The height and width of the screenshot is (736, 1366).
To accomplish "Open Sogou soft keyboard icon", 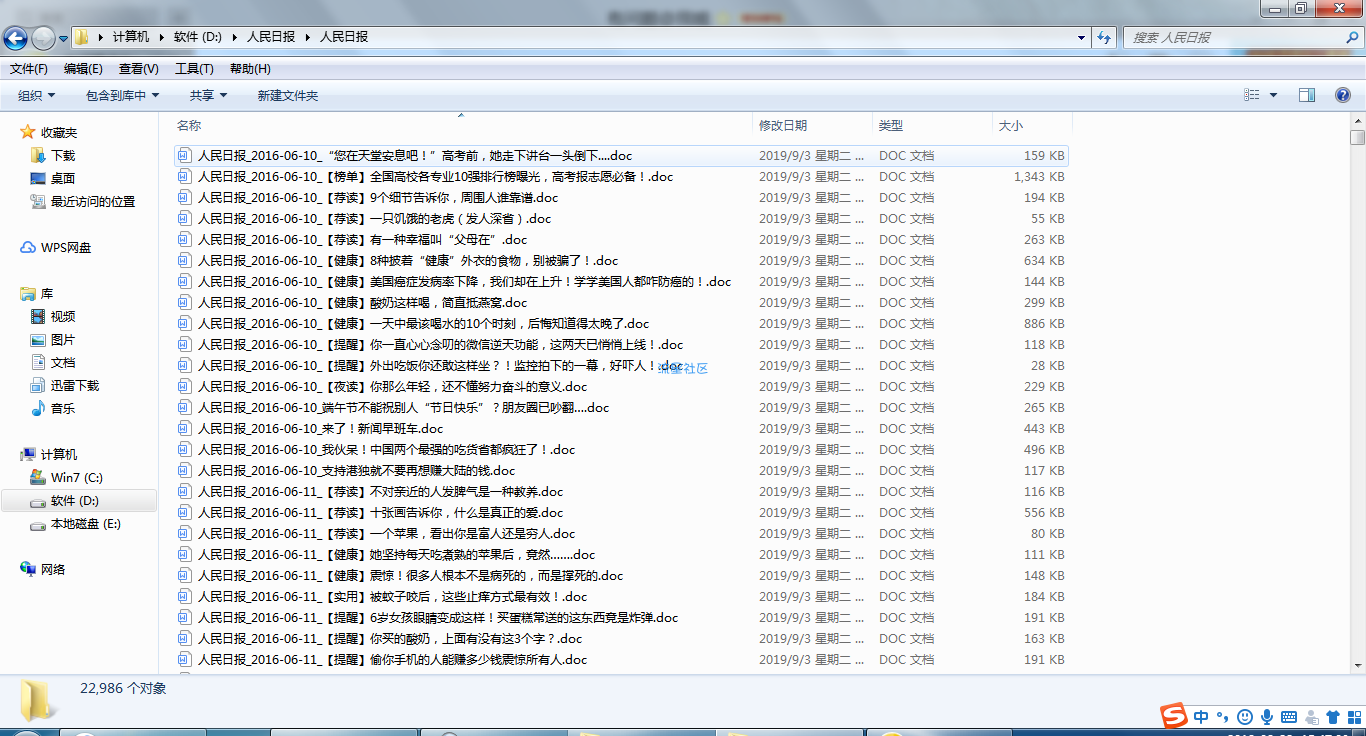I will 1288,716.
